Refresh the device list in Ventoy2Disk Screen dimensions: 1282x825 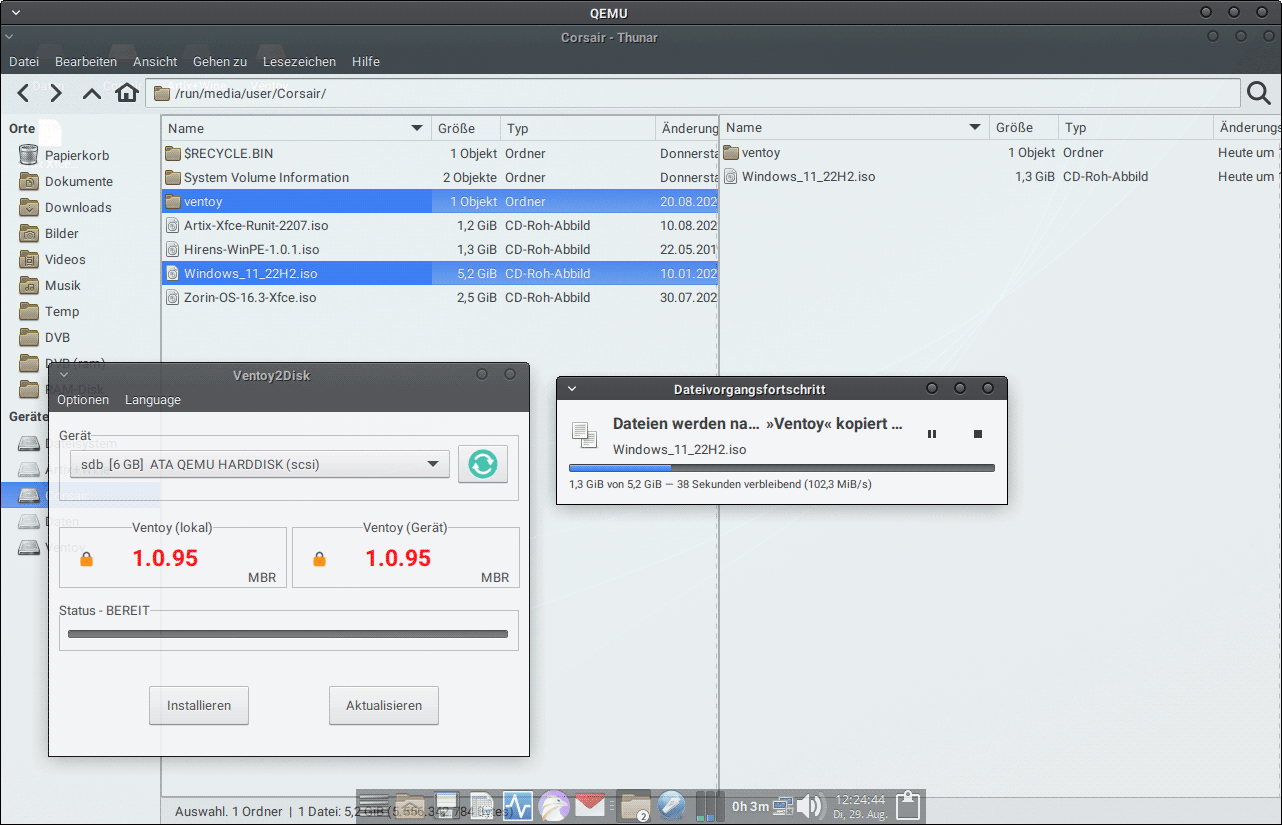point(483,464)
